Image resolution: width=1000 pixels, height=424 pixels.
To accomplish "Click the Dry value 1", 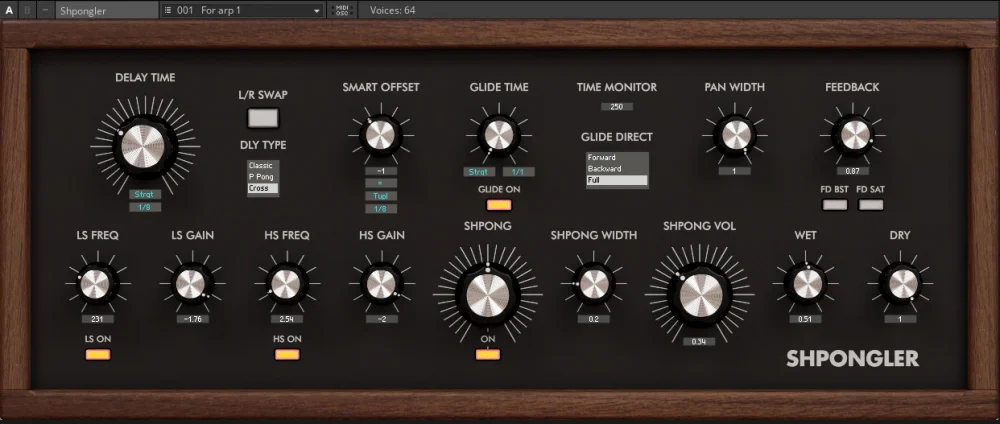I will pyautogui.click(x=901, y=319).
